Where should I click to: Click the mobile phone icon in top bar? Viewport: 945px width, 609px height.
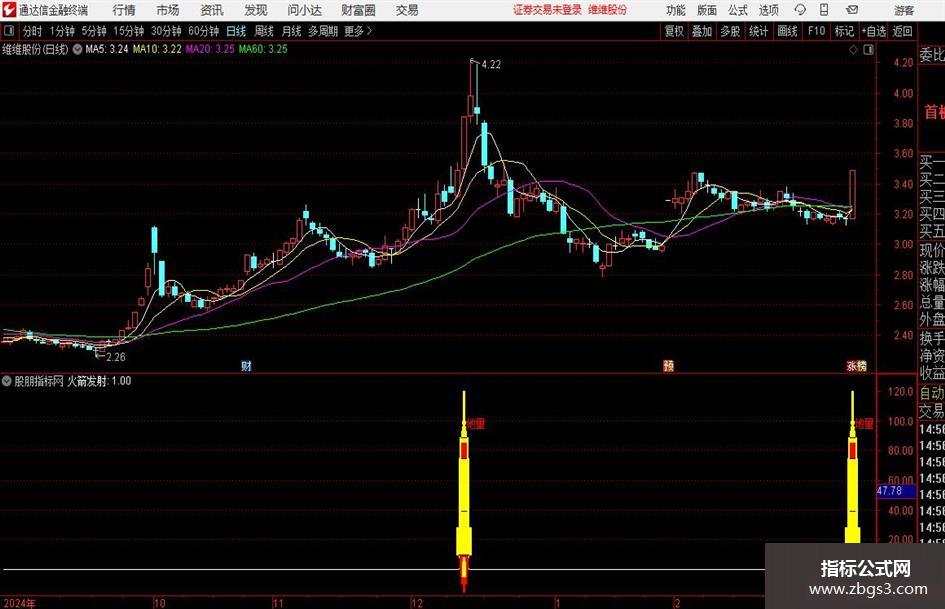[824, 10]
